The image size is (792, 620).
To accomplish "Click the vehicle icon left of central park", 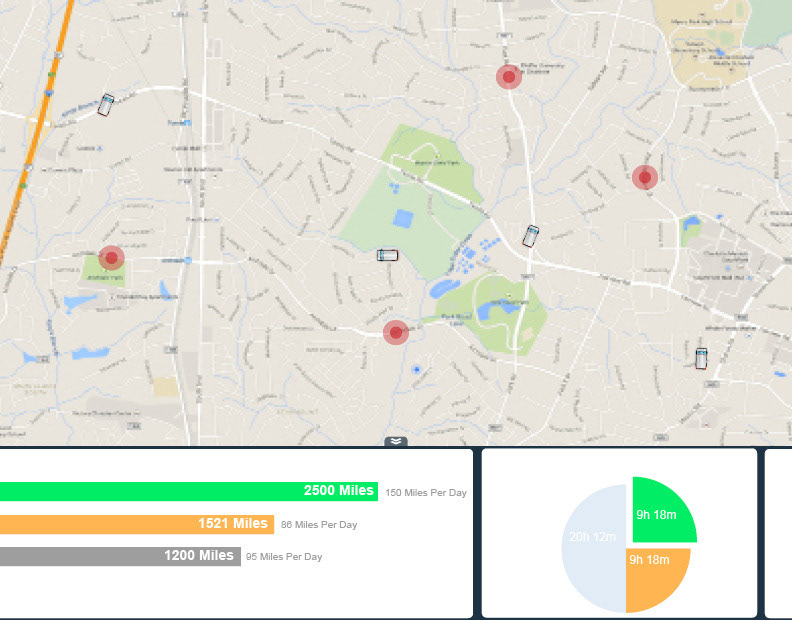I will pos(387,255).
